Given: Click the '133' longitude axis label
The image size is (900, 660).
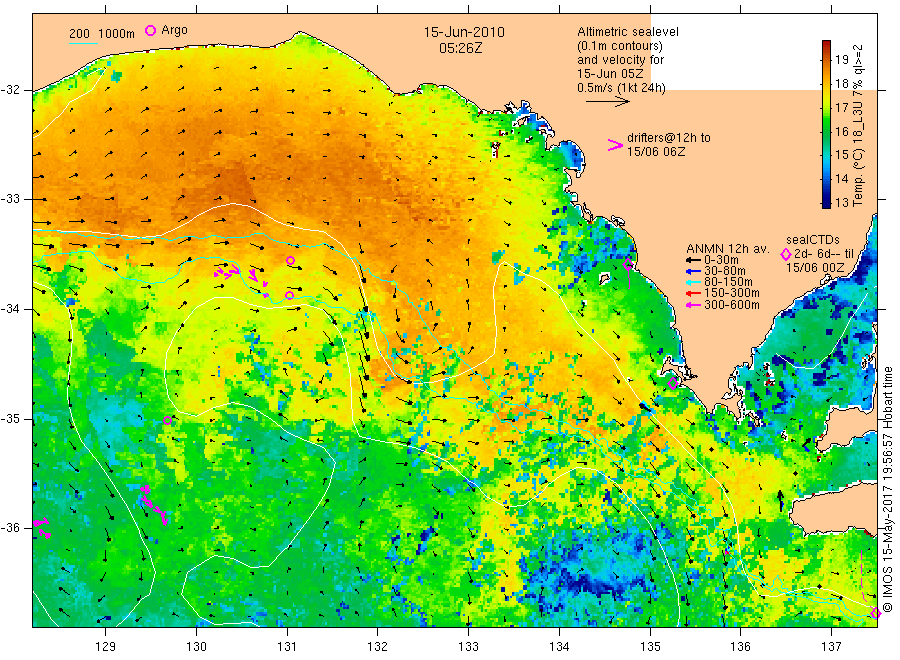Looking at the screenshot, I should (x=468, y=646).
